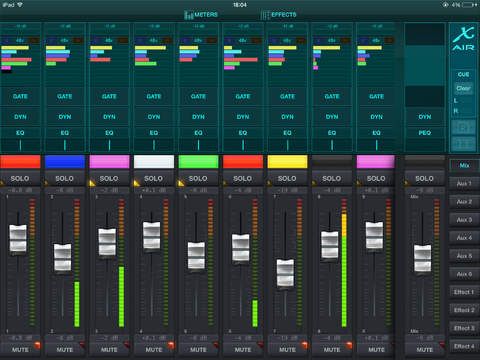This screenshot has width=480, height=360.
Task: Select channel 4 white color strip
Action: (154, 162)
